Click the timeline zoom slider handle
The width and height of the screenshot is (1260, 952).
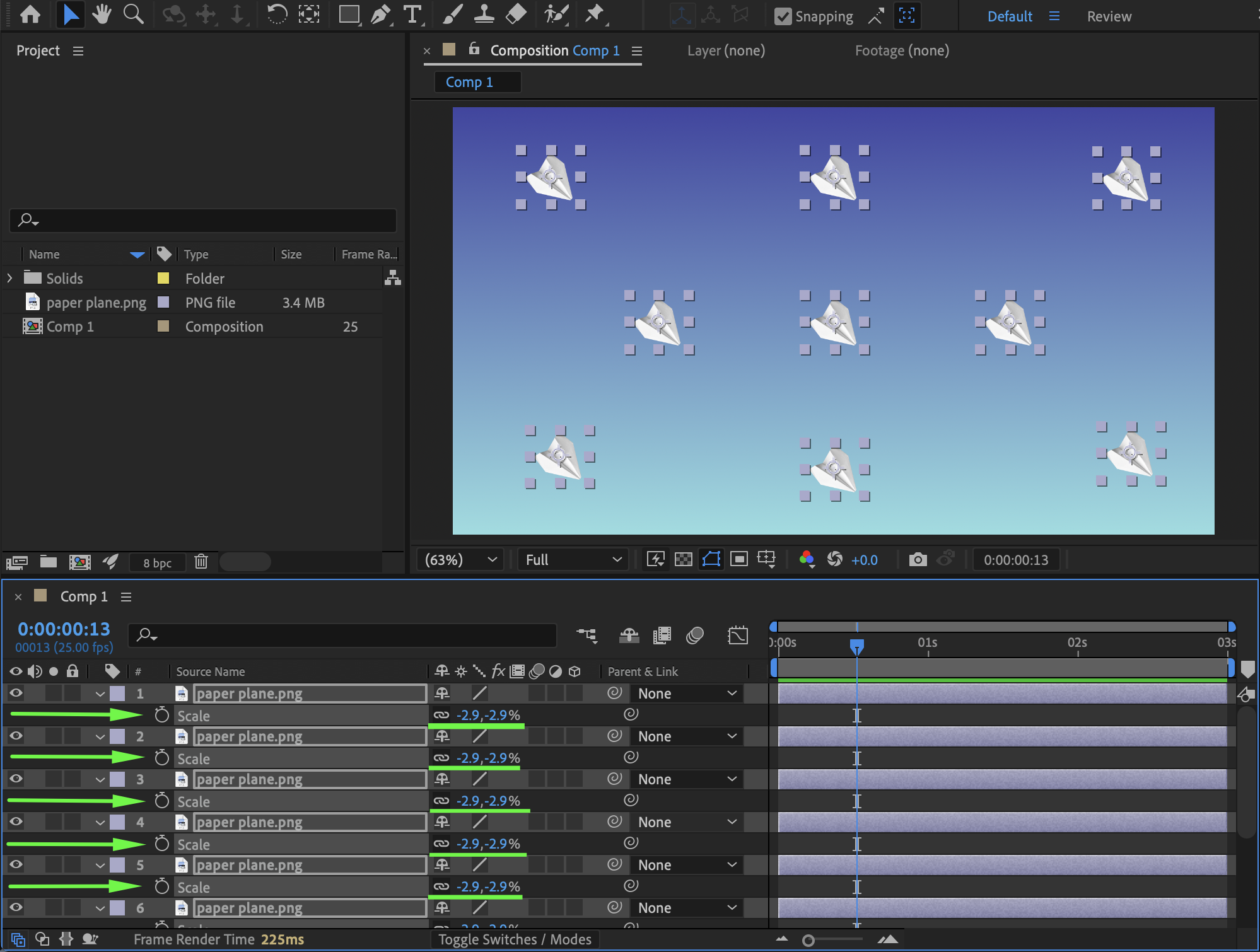pyautogui.click(x=808, y=941)
